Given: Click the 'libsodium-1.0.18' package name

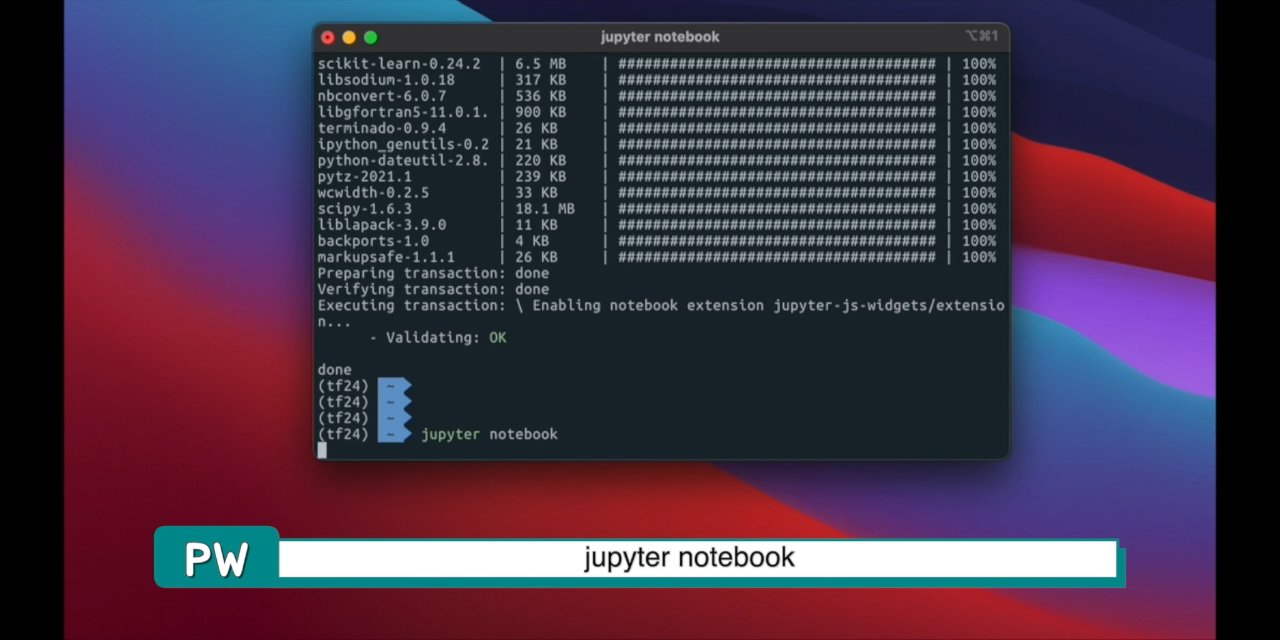Looking at the screenshot, I should [x=386, y=80].
